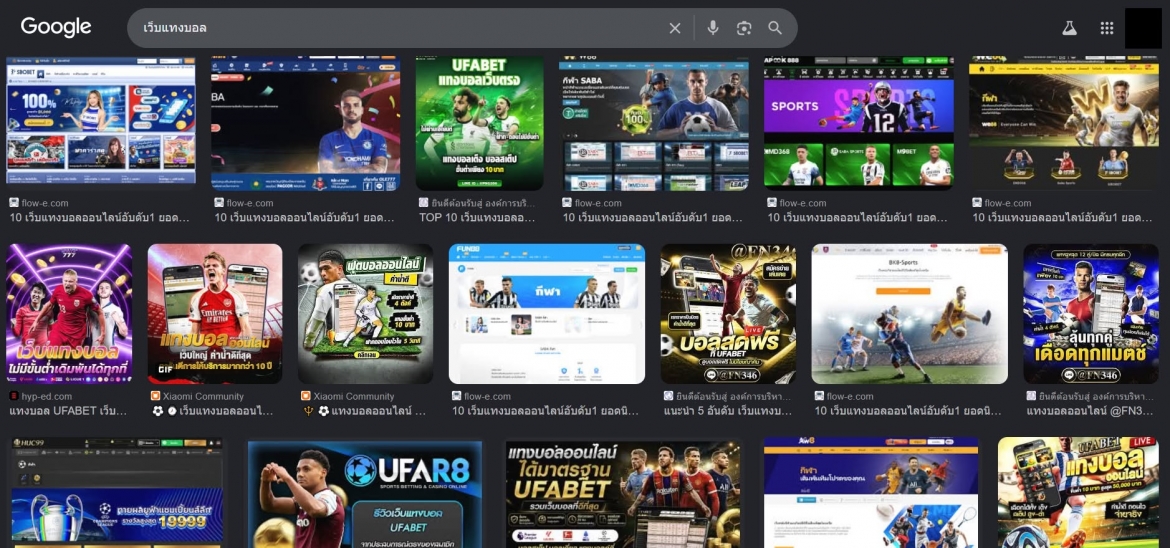This screenshot has height=548, width=1170.
Task: Open Search Labs flask icon
Action: pyautogui.click(x=1069, y=28)
